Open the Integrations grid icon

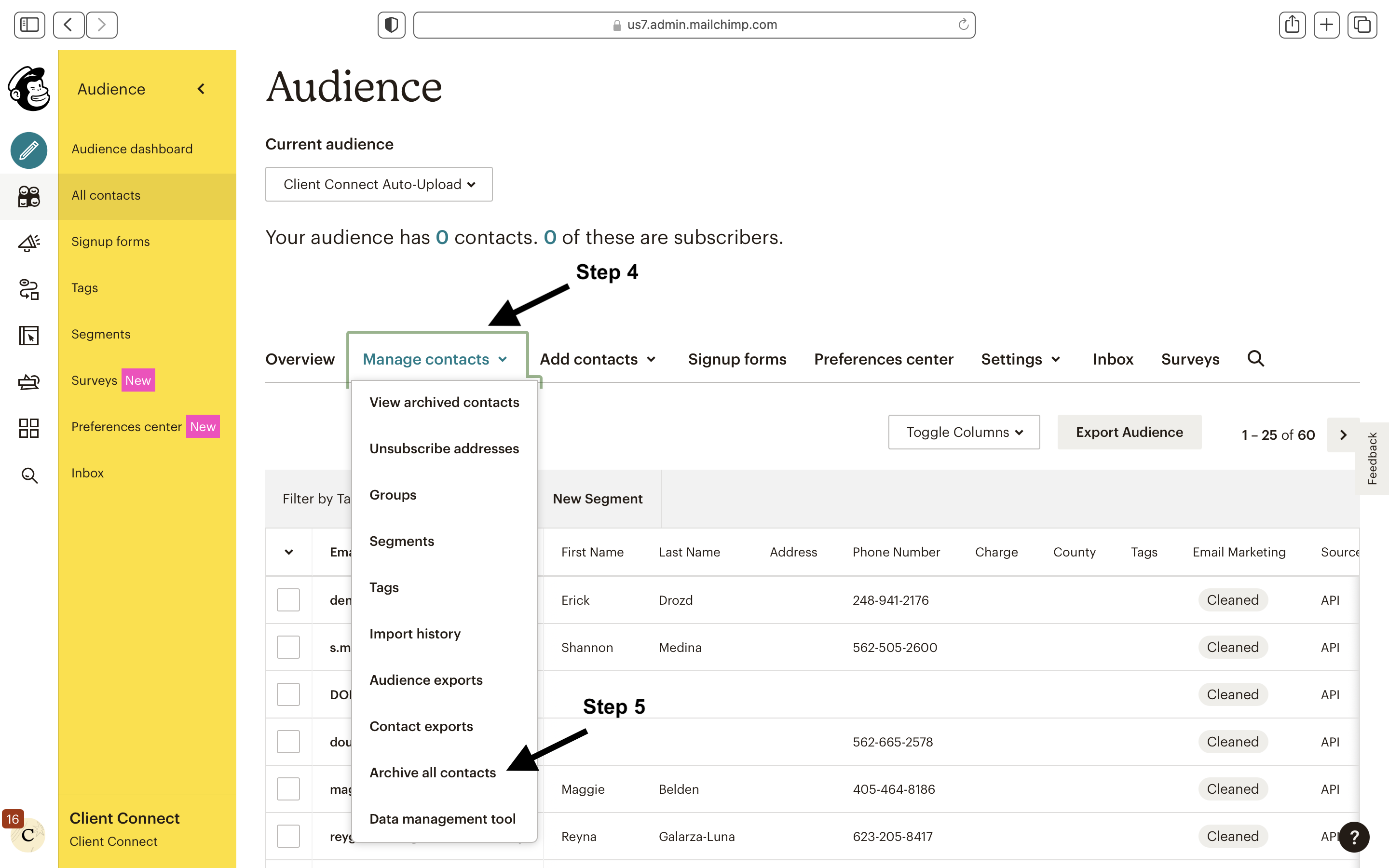point(29,428)
